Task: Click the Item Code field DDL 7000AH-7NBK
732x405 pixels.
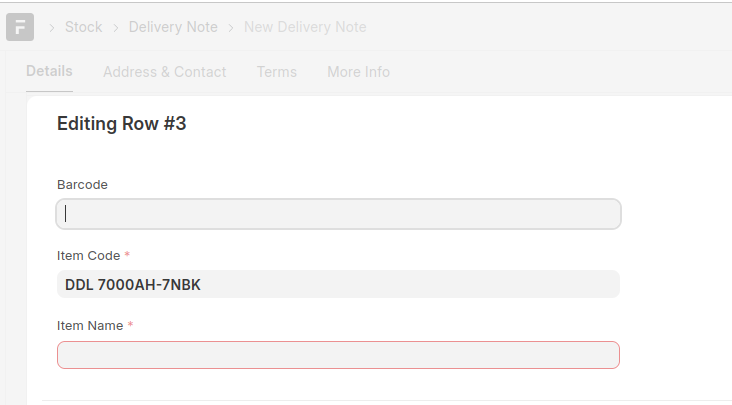Action: (338, 284)
